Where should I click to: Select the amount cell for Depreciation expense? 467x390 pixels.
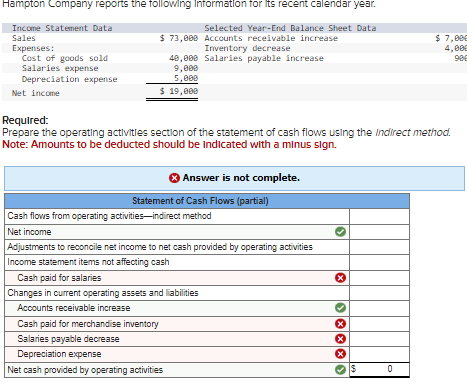tap(379, 354)
